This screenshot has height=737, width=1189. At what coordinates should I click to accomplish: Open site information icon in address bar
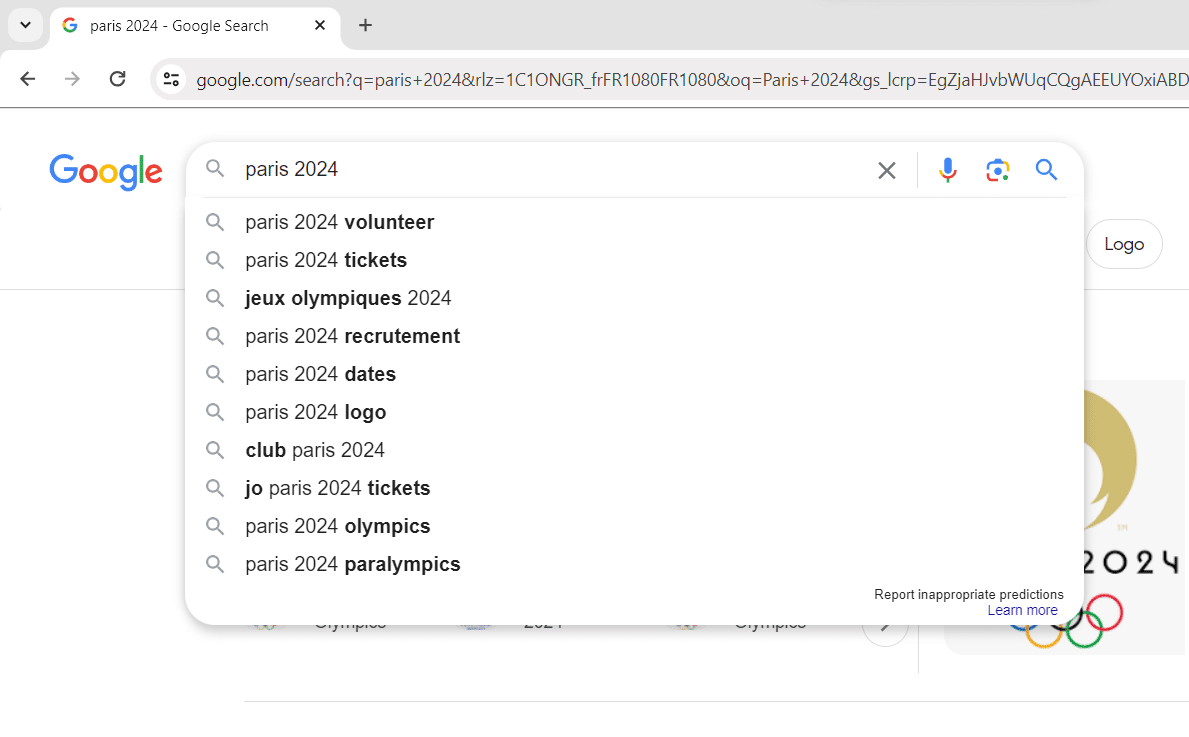click(x=172, y=80)
